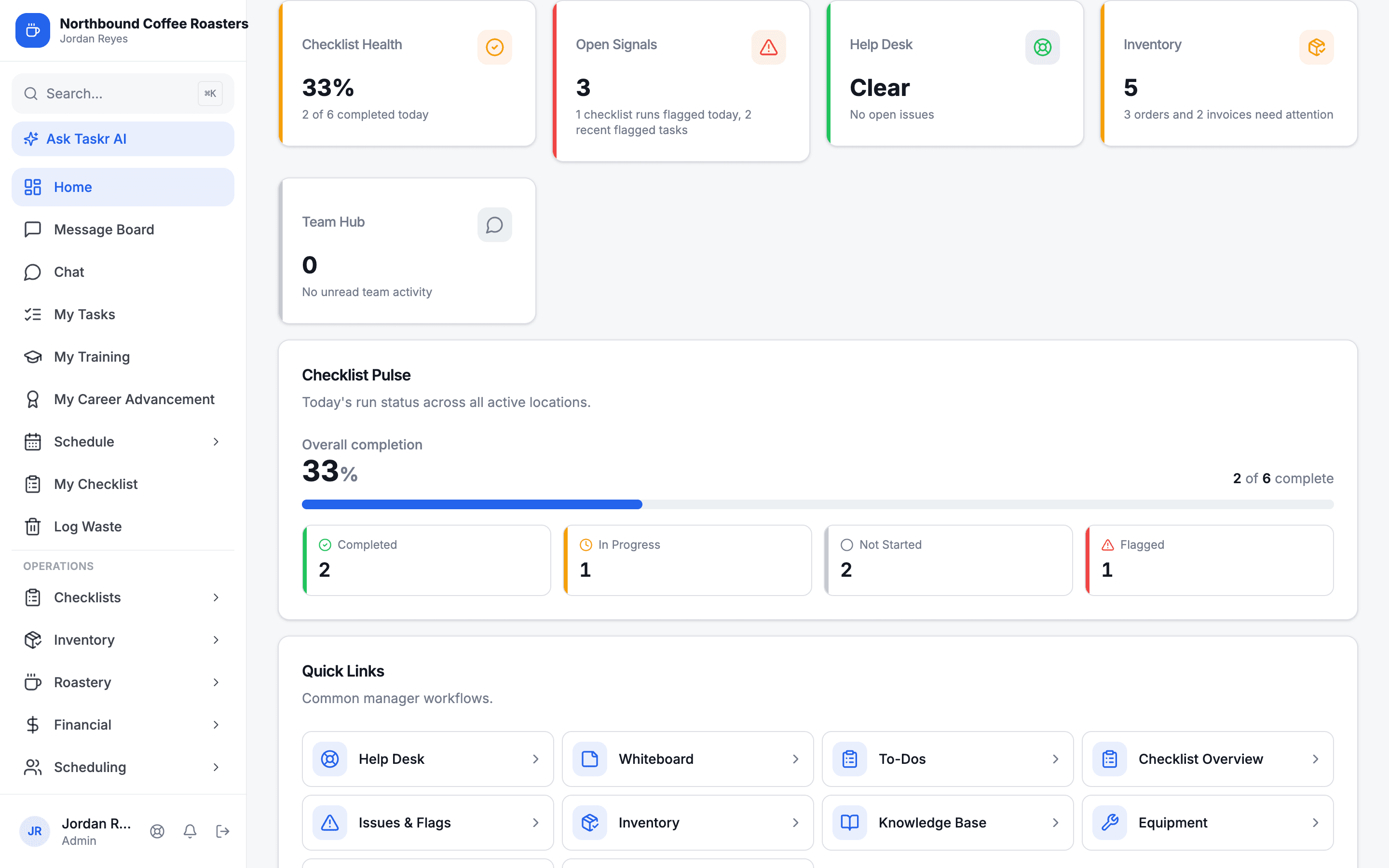Click the Completed status tile

(426, 560)
